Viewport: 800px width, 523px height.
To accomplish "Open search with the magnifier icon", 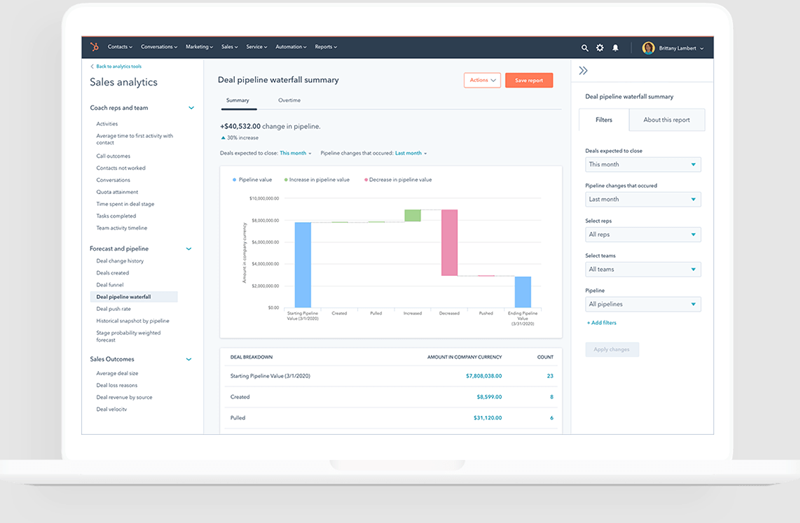I will point(585,47).
